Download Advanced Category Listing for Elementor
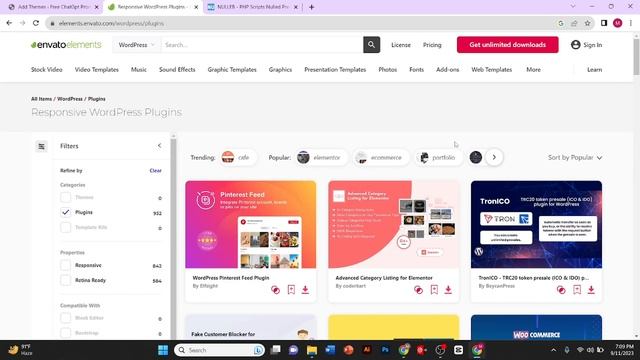 [x=448, y=290]
